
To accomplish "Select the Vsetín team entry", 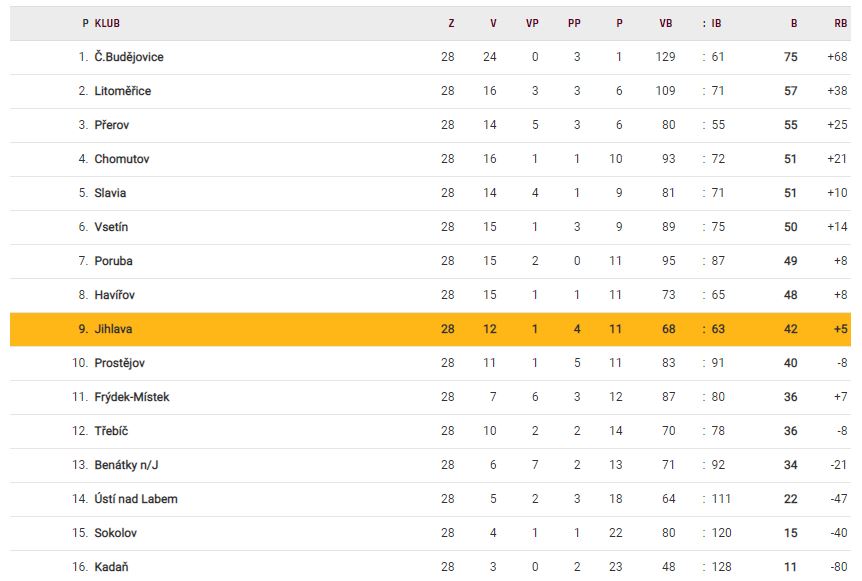I will pos(111,227).
